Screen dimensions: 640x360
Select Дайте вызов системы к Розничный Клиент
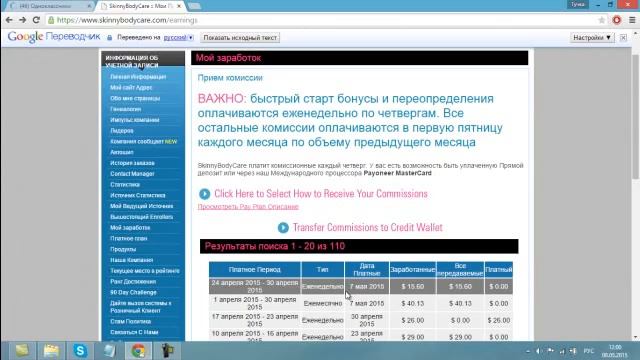point(140,307)
